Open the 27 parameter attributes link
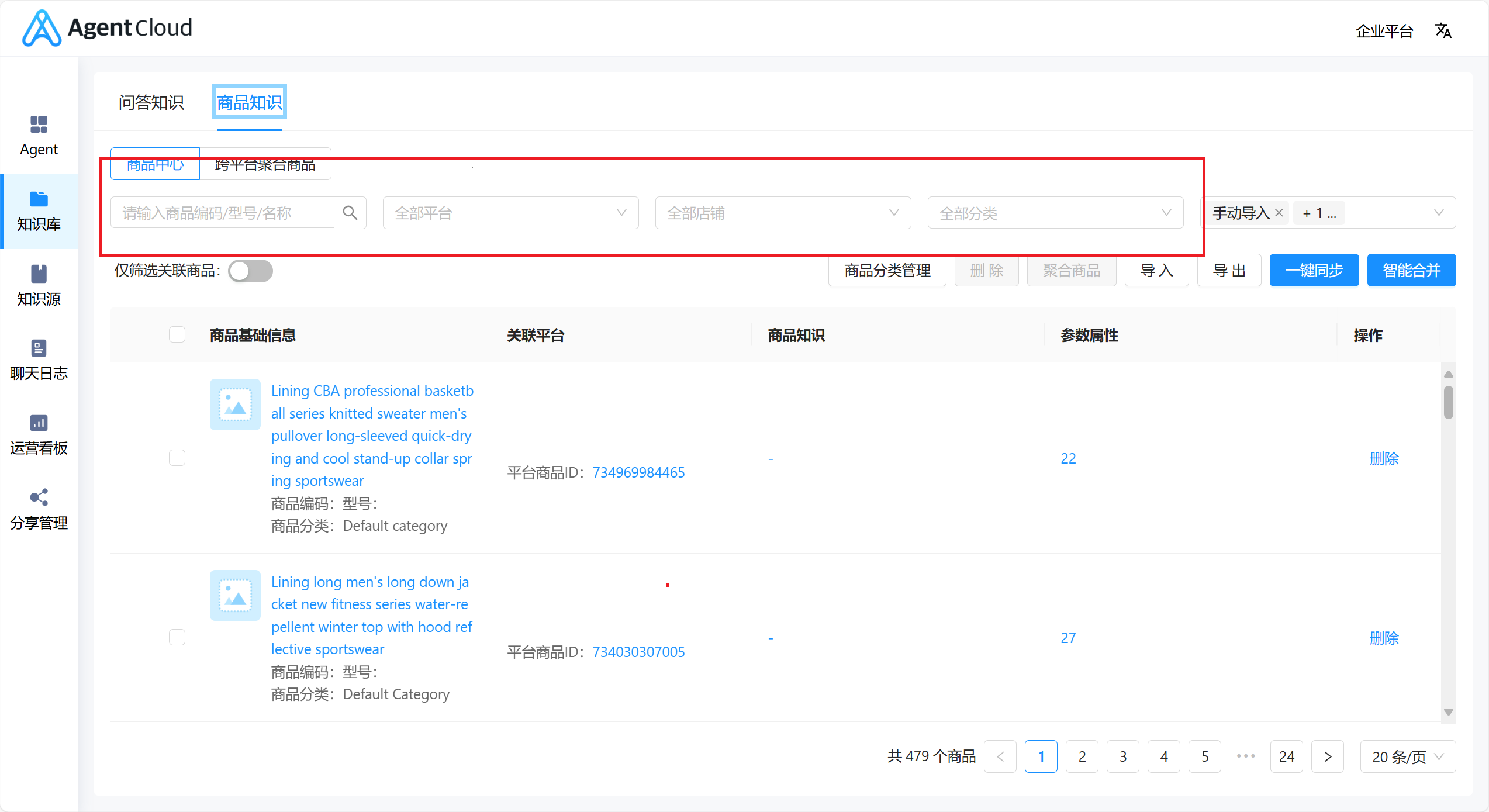This screenshot has width=1489, height=812. tap(1068, 638)
